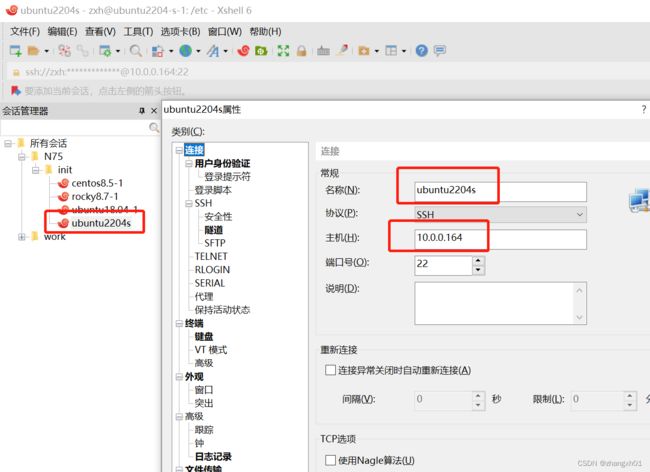Open session Properties gear icon
Viewport: 650px width, 472px height.
tap(105, 51)
